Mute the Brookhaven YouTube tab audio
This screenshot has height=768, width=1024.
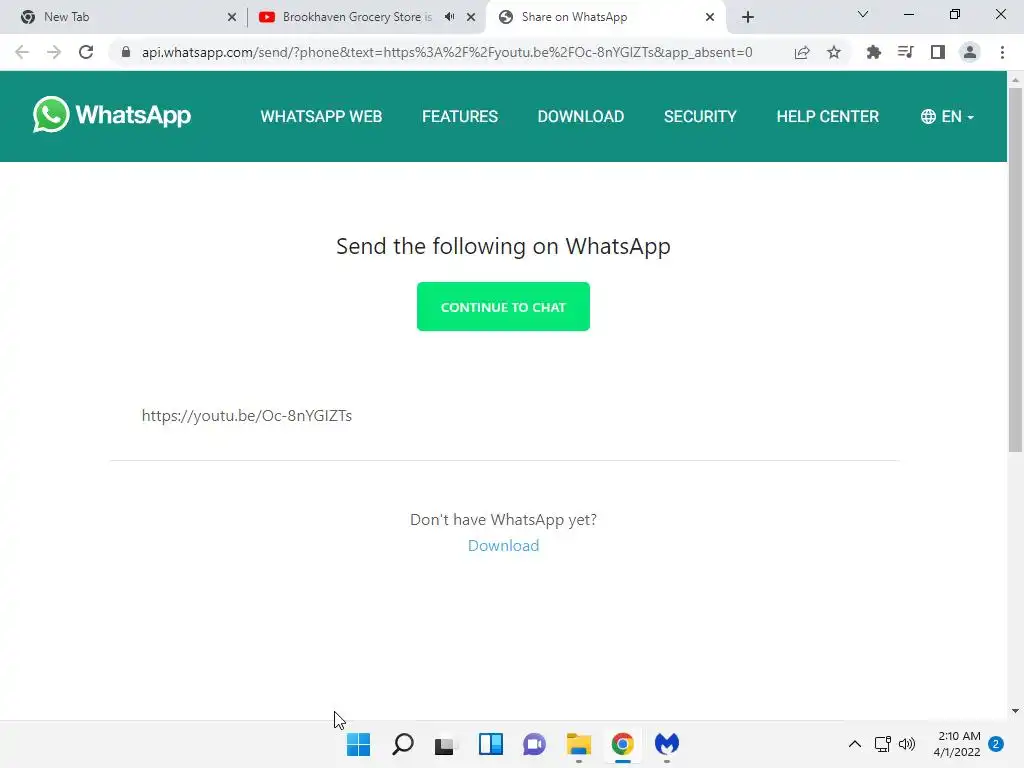[449, 17]
